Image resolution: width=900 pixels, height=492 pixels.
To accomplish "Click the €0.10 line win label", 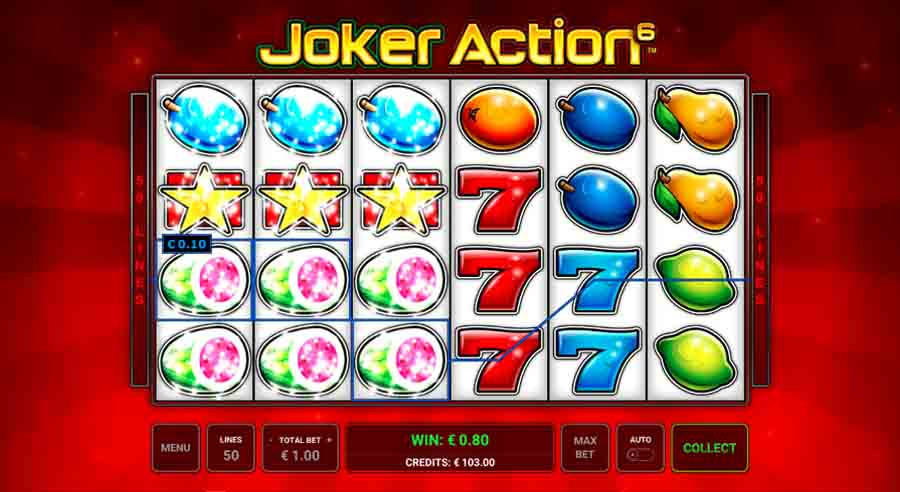I will click(x=187, y=244).
